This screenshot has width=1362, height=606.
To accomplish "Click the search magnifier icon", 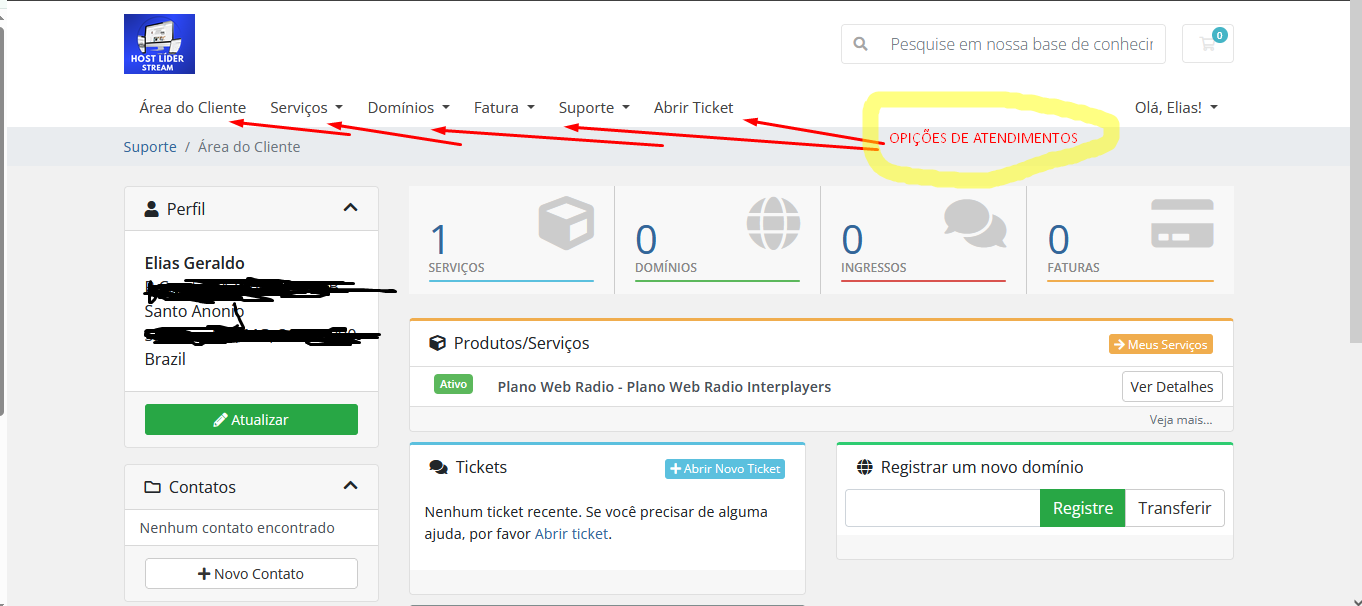I will [860, 44].
